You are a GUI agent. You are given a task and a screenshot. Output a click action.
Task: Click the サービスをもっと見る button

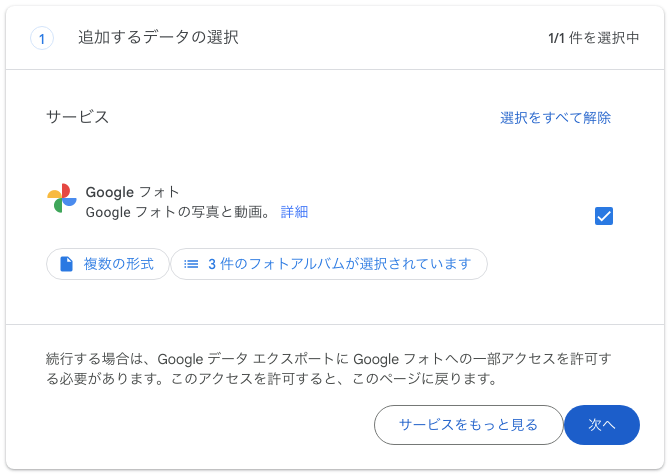(x=468, y=425)
